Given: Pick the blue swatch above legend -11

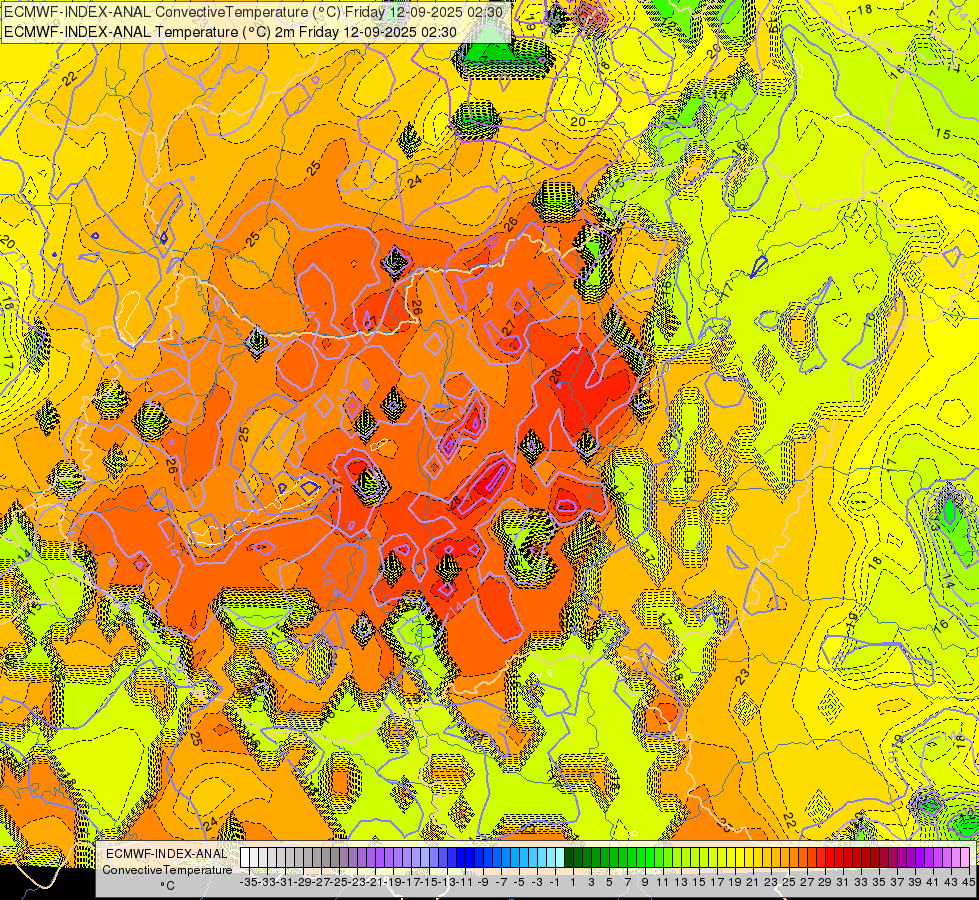Looking at the screenshot, I should [x=461, y=858].
